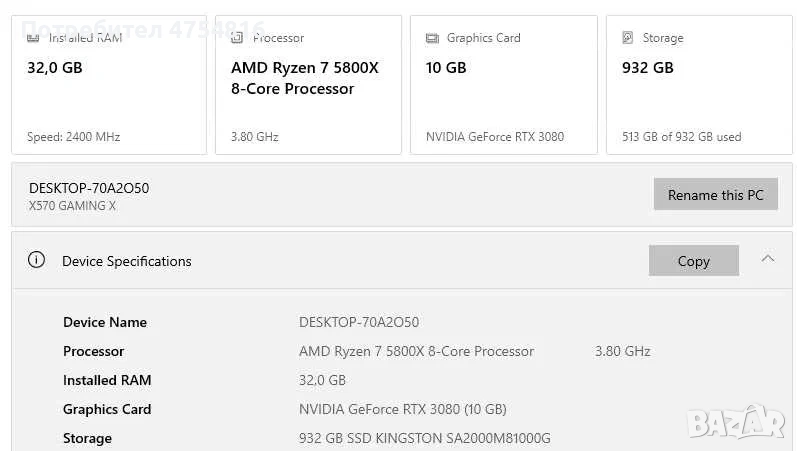Click the 10 GB Graphics Card value
Viewport: 797px width, 451px height.
point(446,68)
